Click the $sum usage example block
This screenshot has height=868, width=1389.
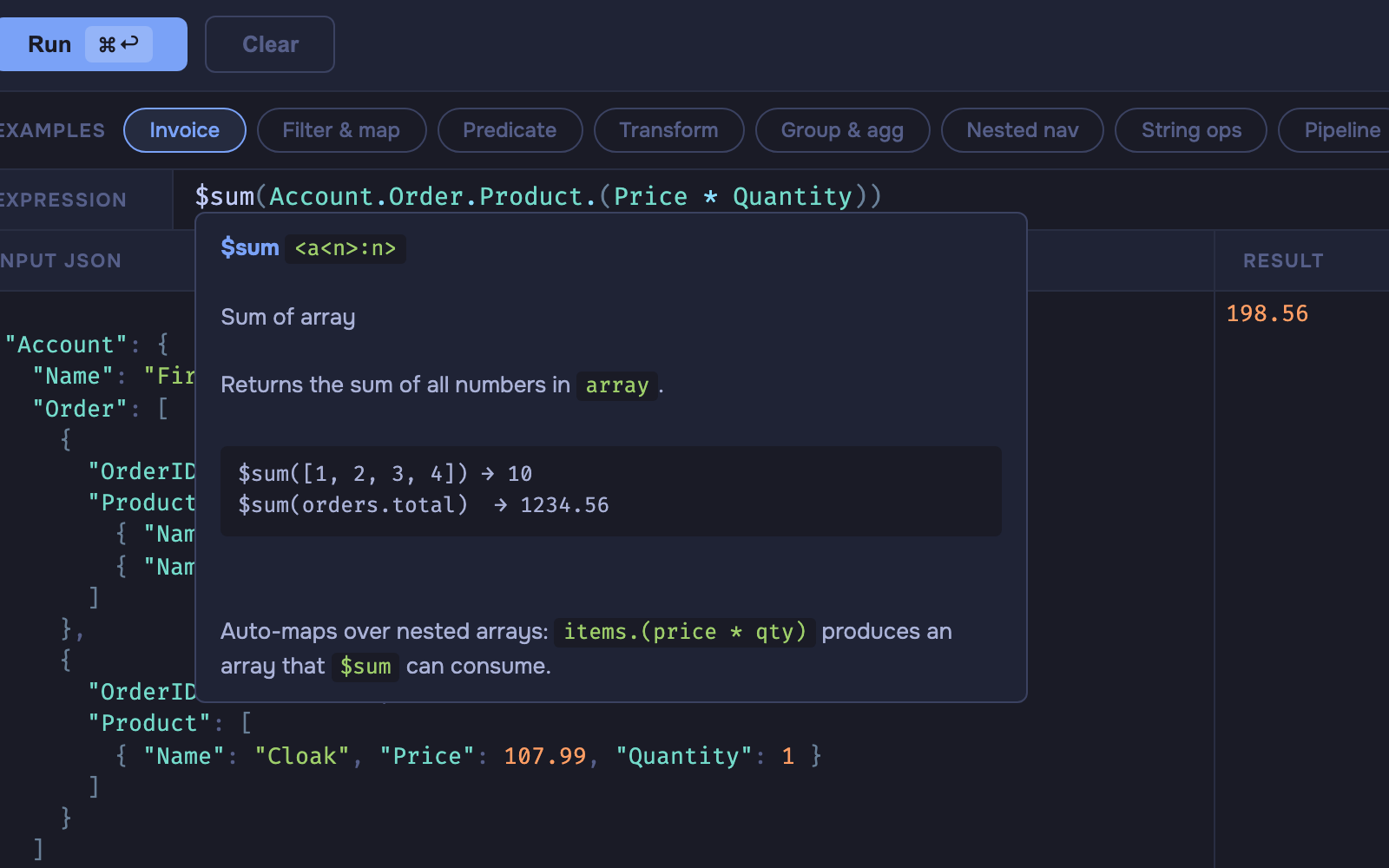click(610, 490)
